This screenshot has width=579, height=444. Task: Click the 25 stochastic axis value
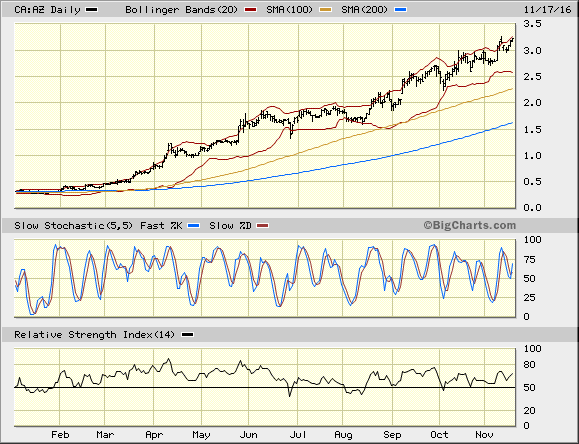click(x=530, y=297)
